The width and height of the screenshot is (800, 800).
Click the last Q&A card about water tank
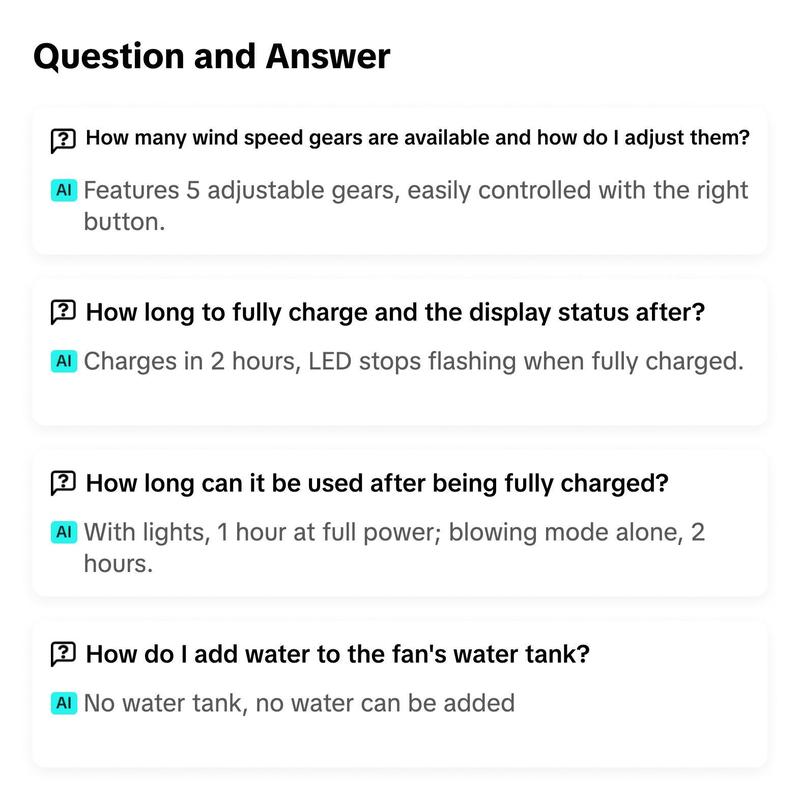(399, 693)
